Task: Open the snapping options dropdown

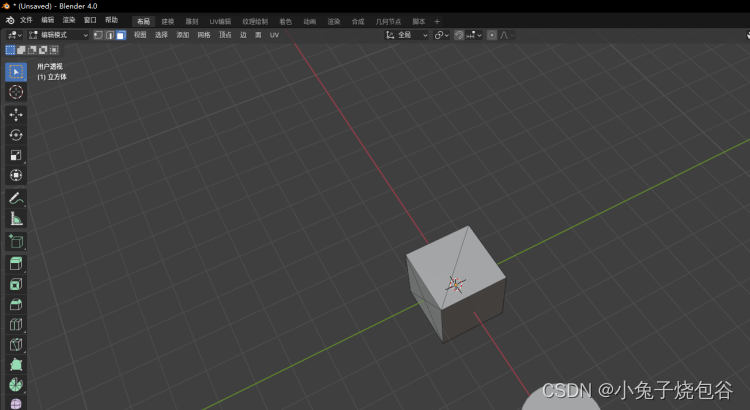Action: click(474, 35)
